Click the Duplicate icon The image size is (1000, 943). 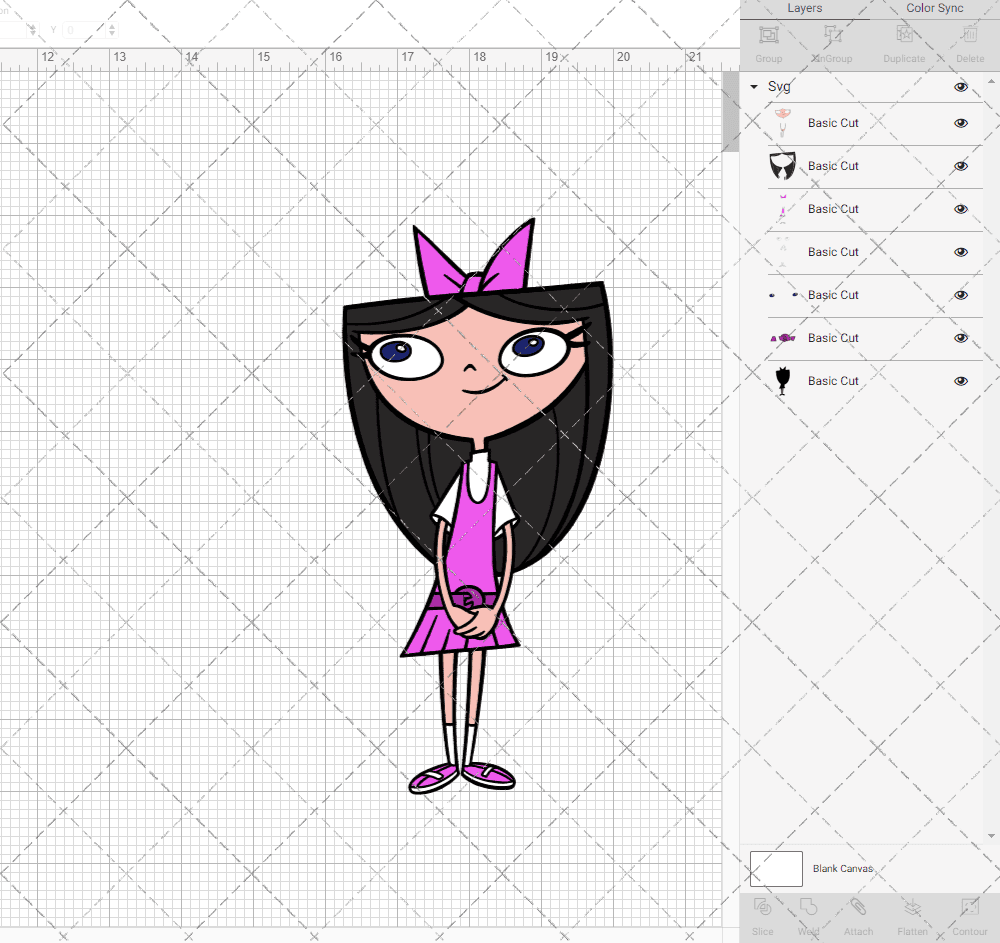click(x=904, y=34)
